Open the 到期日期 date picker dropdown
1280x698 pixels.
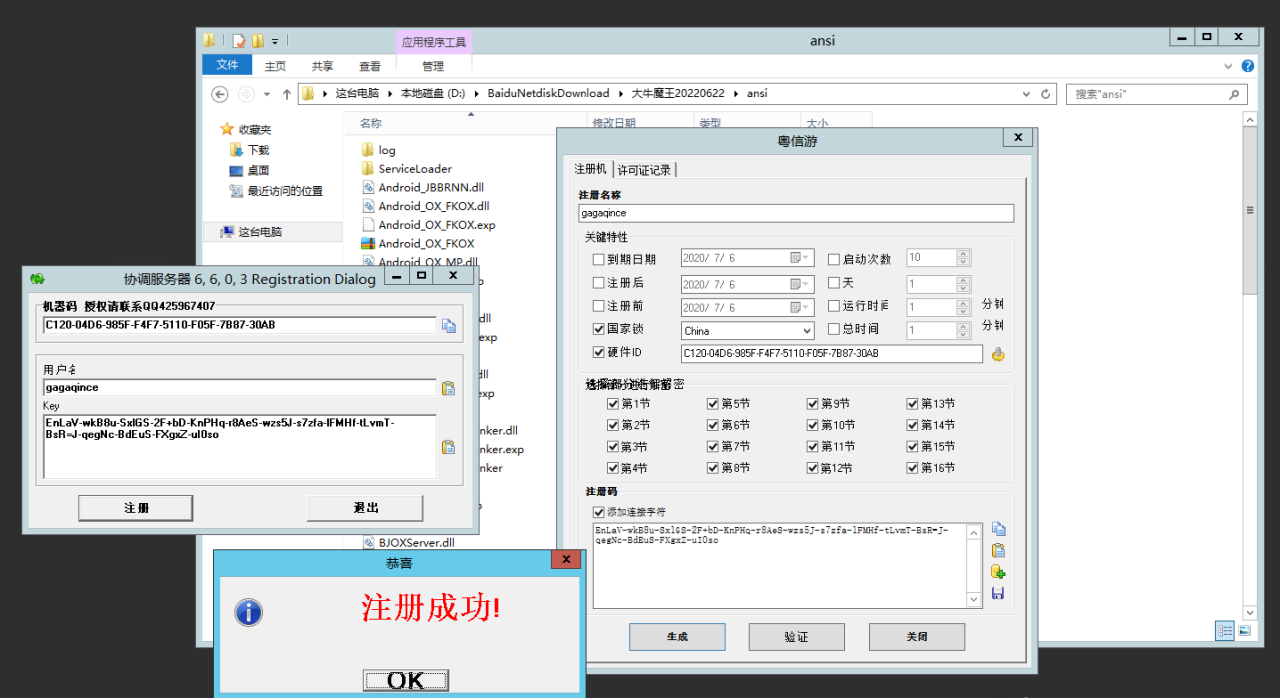point(804,258)
